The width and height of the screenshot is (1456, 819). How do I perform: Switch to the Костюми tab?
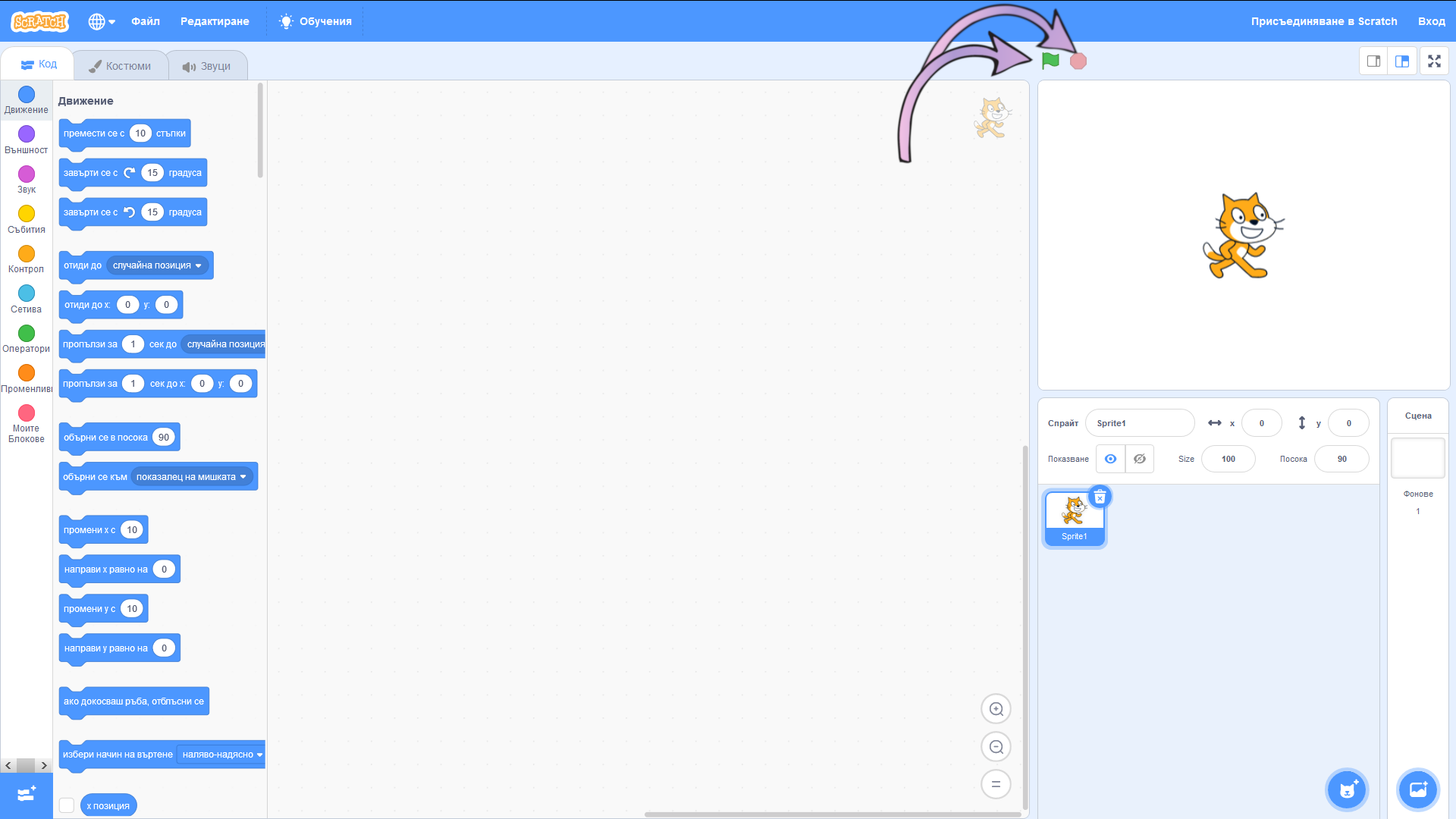[x=120, y=66]
